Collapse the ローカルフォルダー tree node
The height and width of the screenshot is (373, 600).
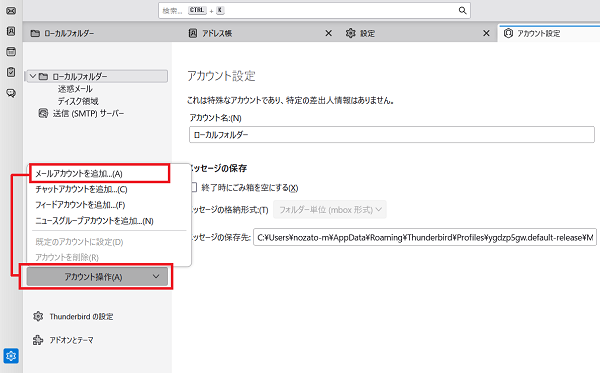(x=33, y=77)
